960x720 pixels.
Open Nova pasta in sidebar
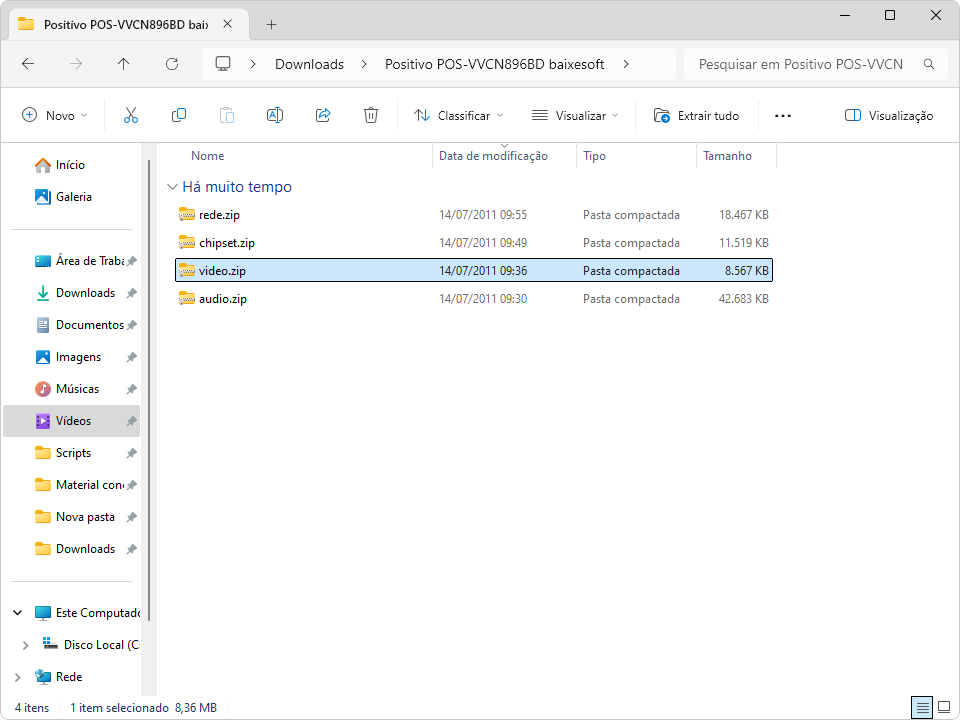(x=75, y=517)
